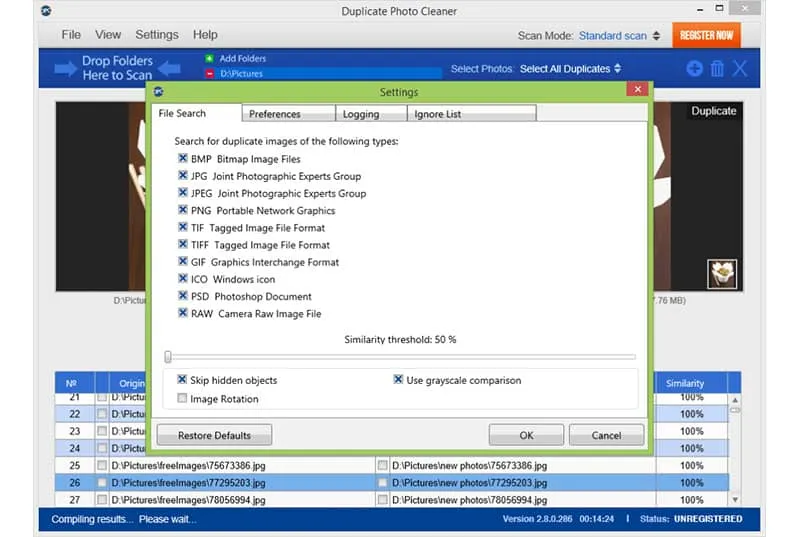The width and height of the screenshot is (800, 537).
Task: Click Version 2.8.0.286 in status bar
Action: coord(537,519)
